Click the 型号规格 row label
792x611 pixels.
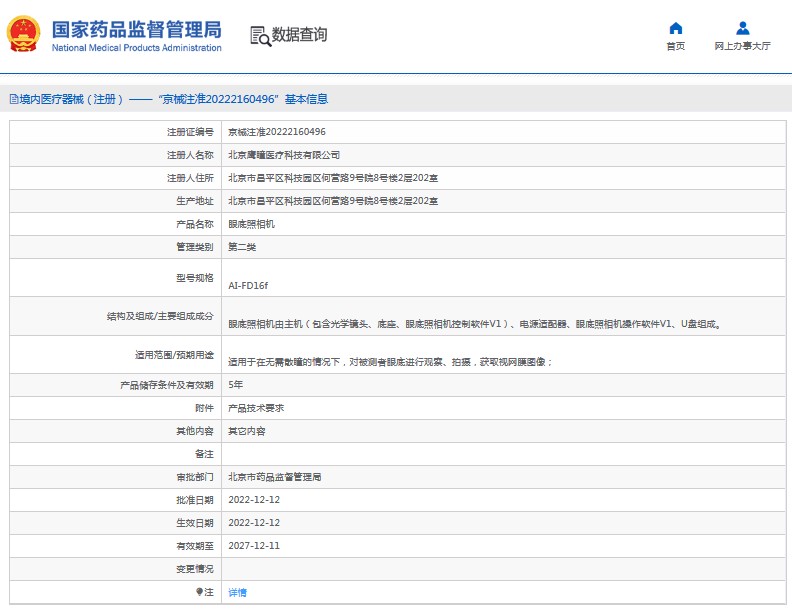tap(195, 278)
